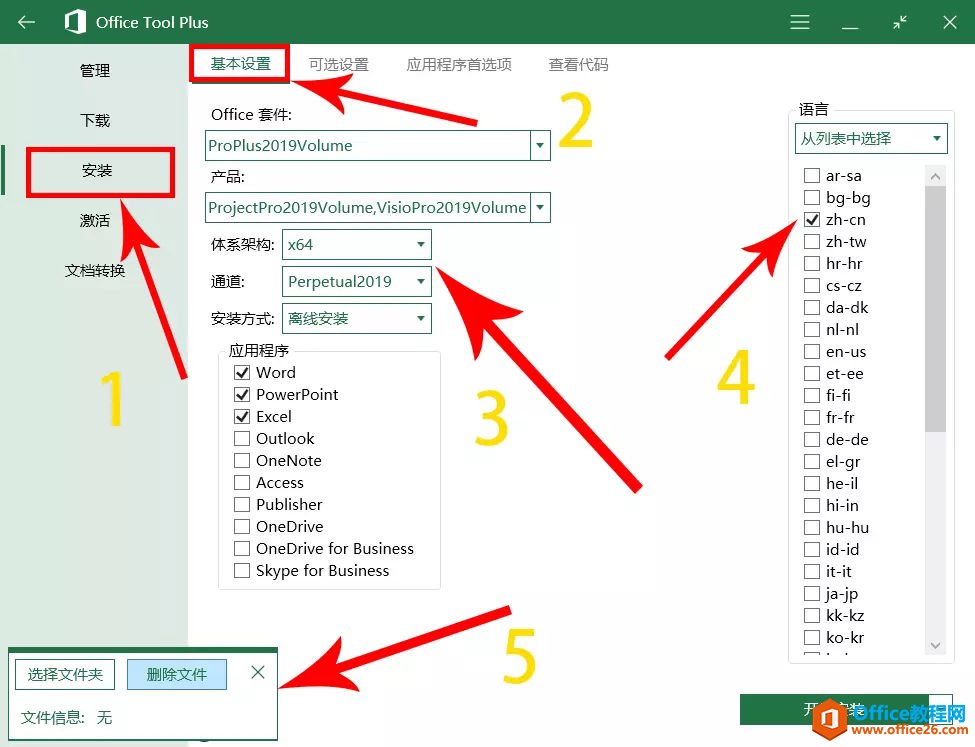The height and width of the screenshot is (747, 975).
Task: Open the 安装方式 离线安装 dropdown
Action: [356, 318]
